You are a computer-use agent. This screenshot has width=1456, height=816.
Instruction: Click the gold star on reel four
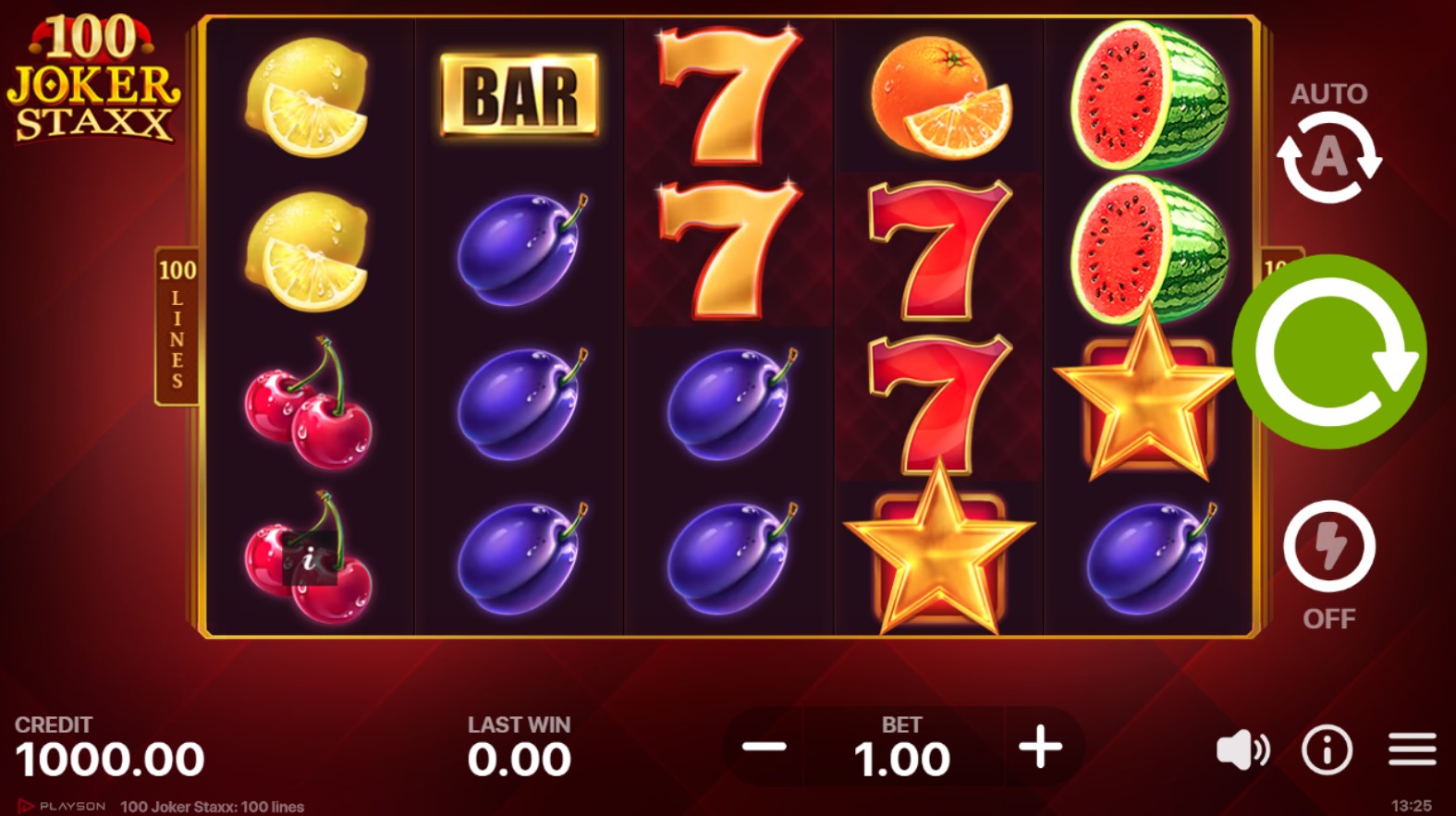pos(938,552)
